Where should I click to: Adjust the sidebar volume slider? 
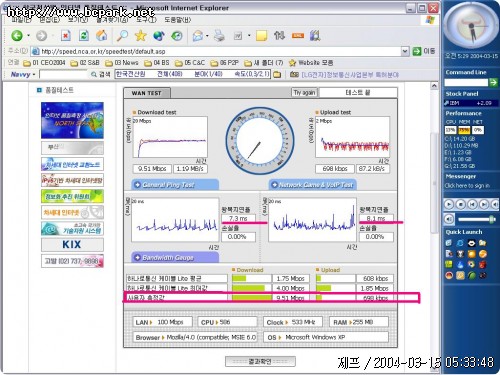477,219
